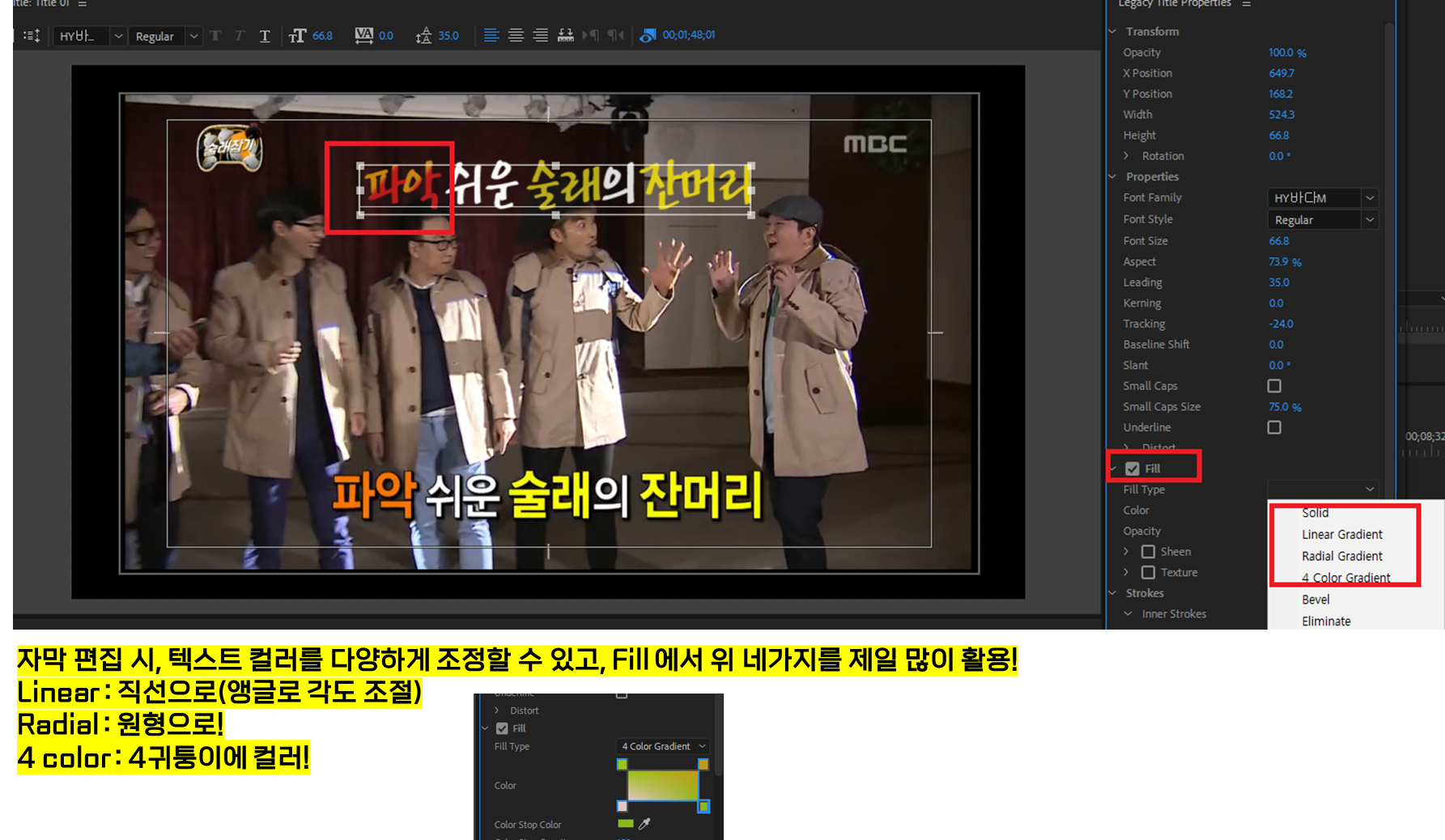Choose Solid fill type
The image size is (1445, 840).
click(x=1315, y=513)
